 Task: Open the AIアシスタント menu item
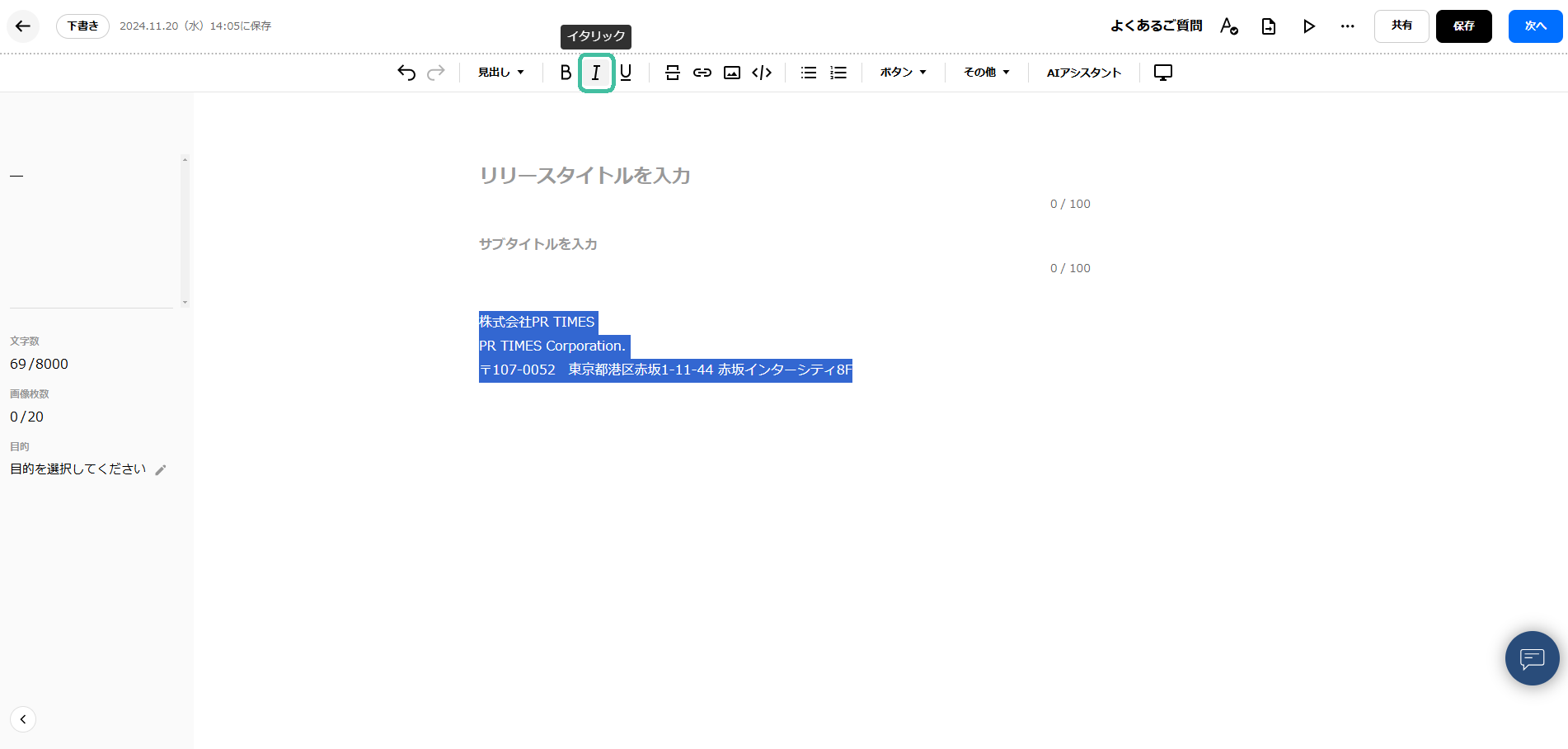coord(1083,73)
